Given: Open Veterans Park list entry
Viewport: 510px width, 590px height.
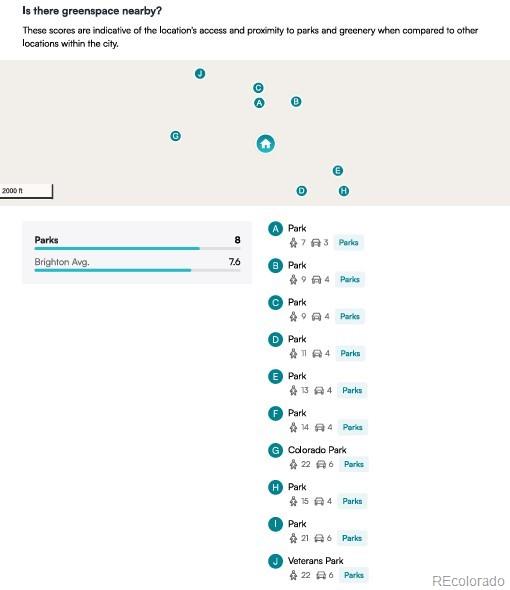Looking at the screenshot, I should tap(315, 561).
